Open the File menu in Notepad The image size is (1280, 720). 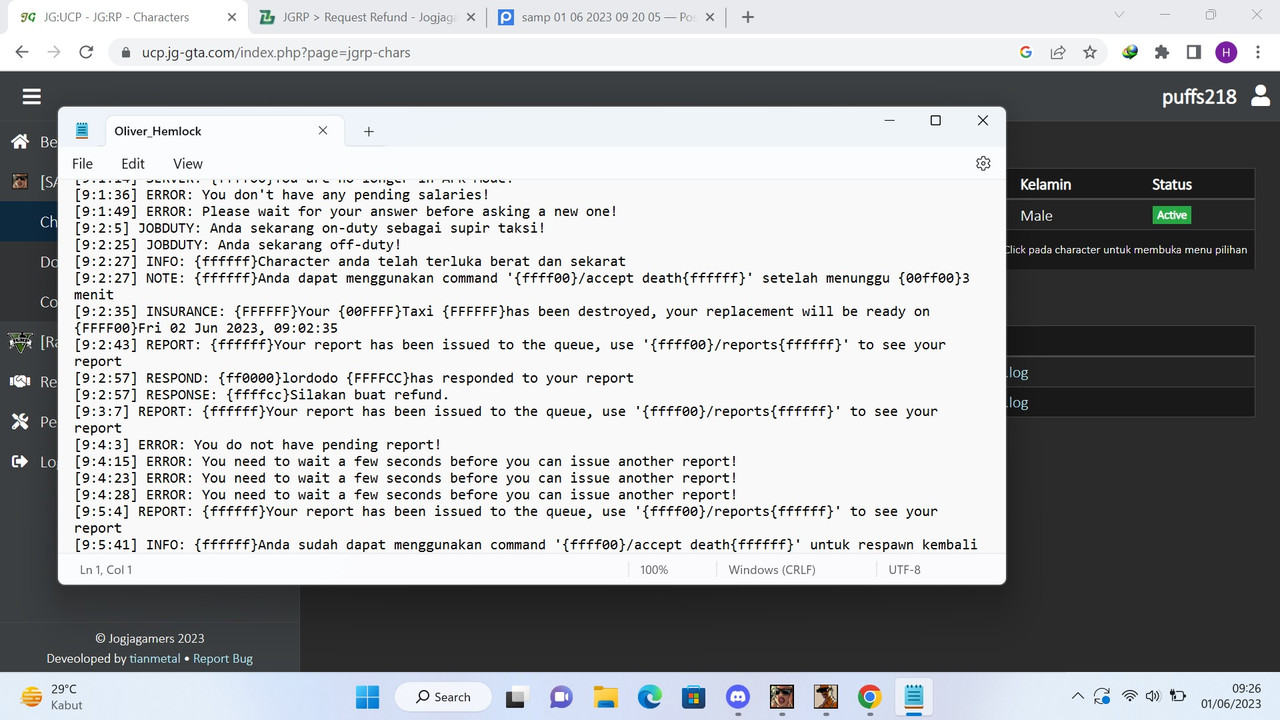(83, 164)
